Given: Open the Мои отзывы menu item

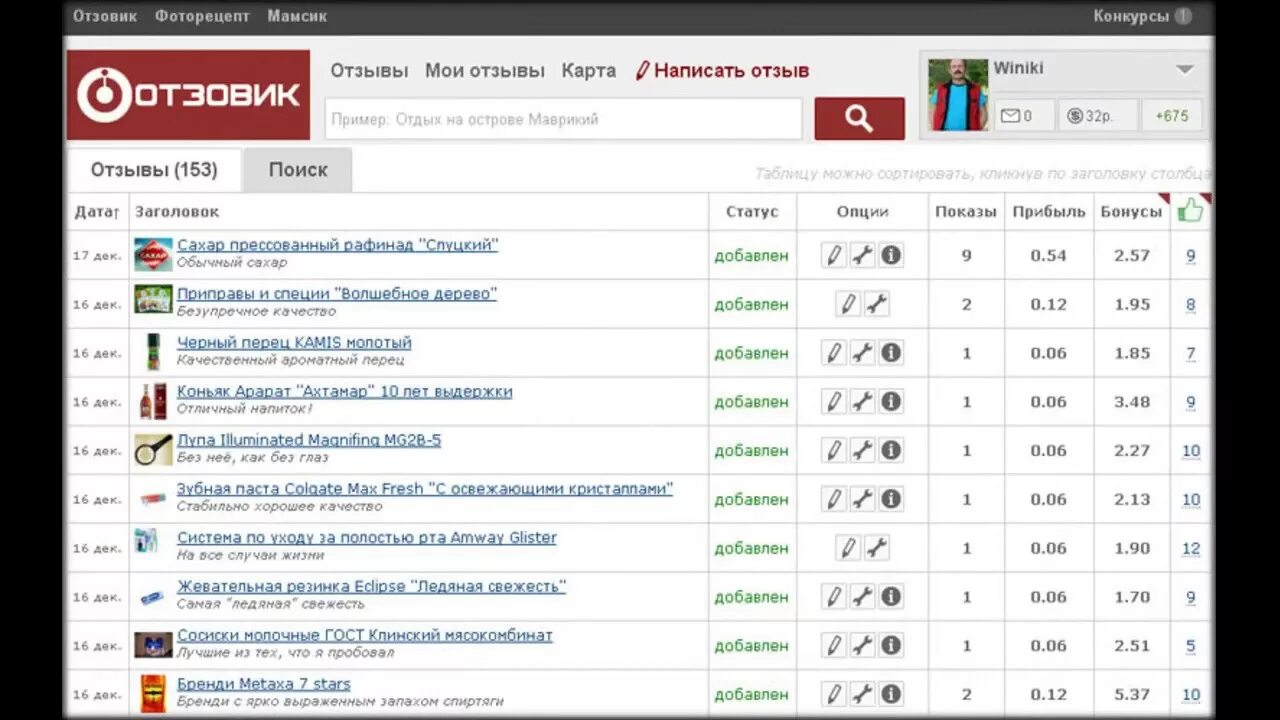Looking at the screenshot, I should click(485, 71).
